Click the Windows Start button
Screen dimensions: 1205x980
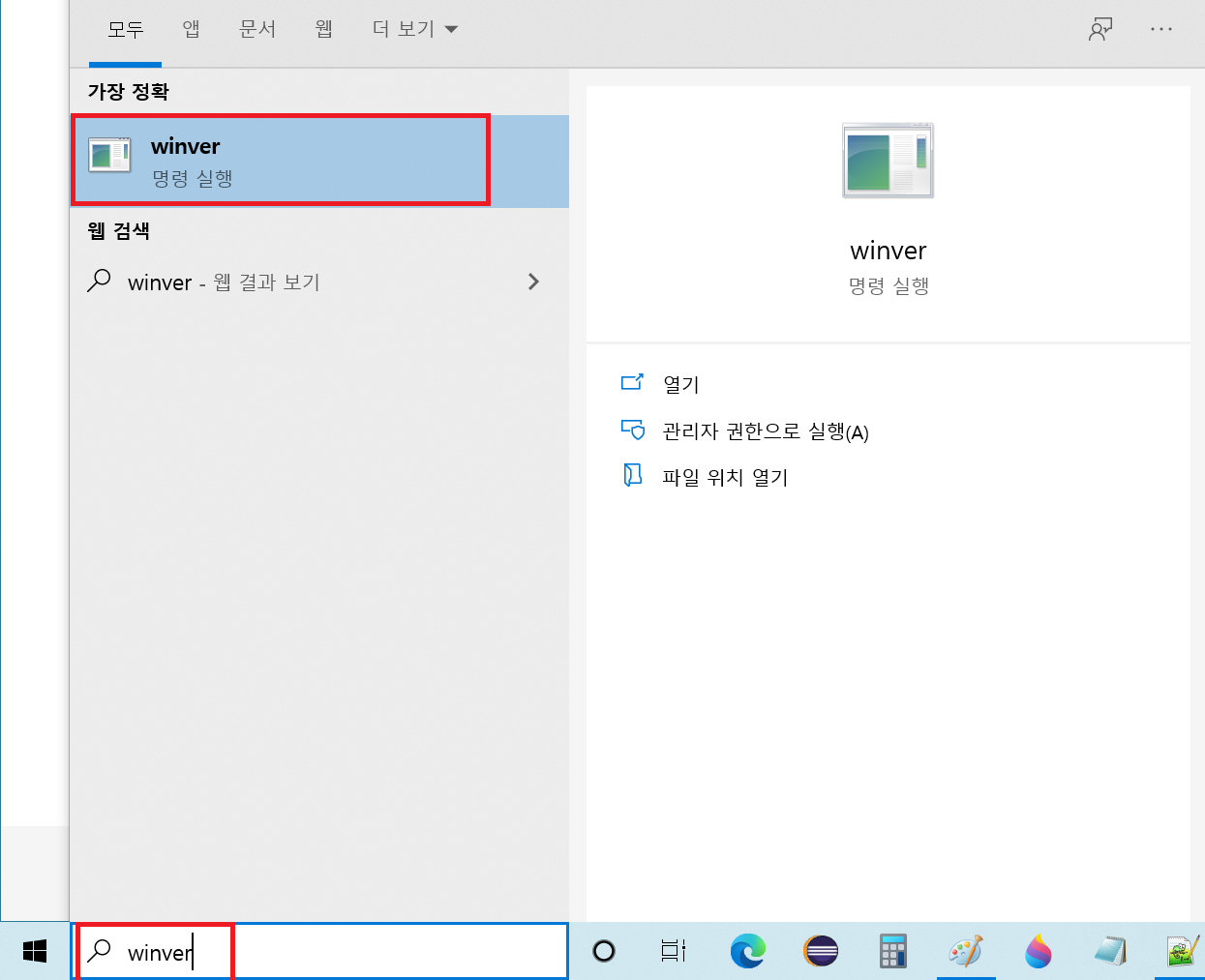[x=35, y=952]
